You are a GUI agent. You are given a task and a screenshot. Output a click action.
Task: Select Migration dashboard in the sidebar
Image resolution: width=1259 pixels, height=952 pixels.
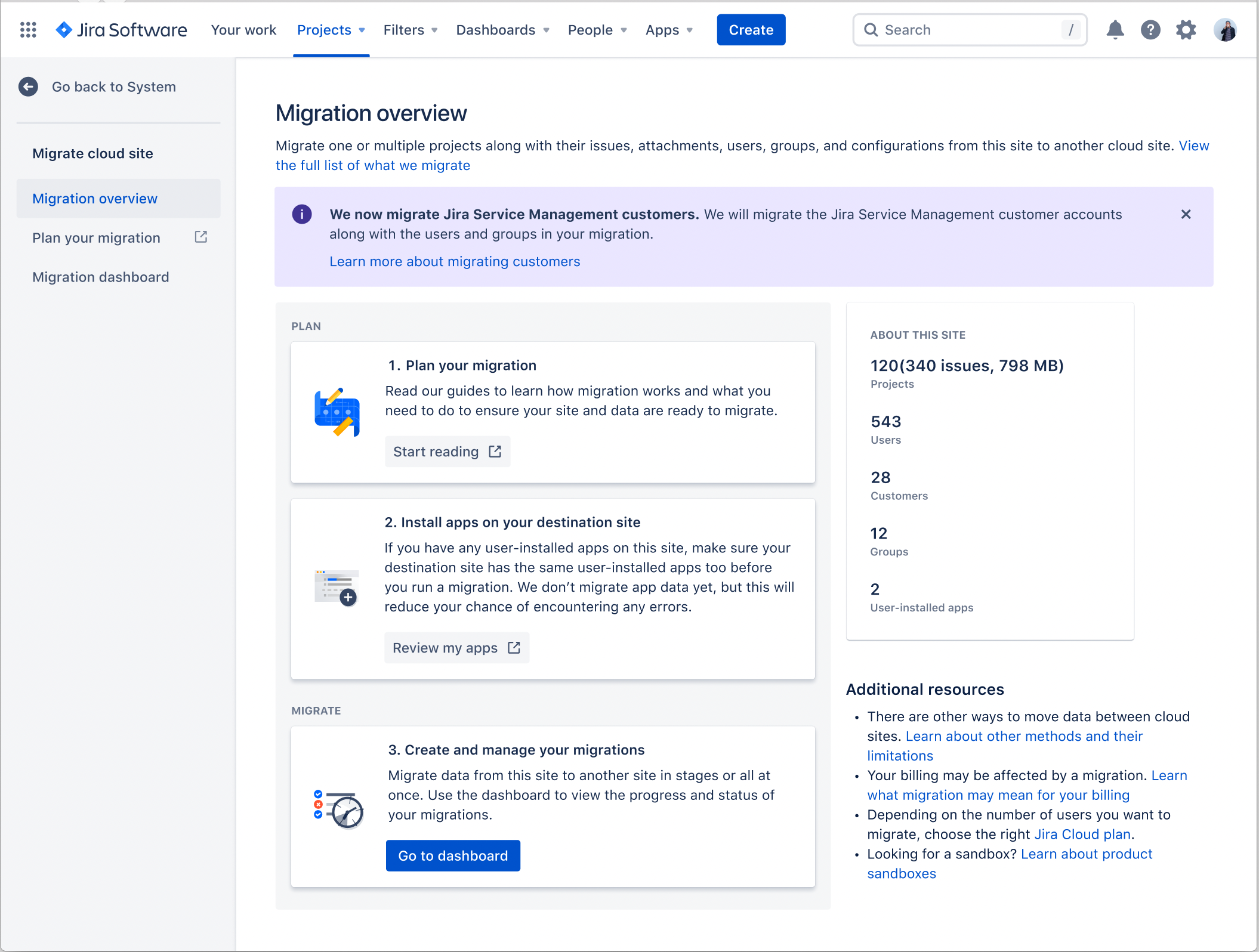tap(100, 277)
